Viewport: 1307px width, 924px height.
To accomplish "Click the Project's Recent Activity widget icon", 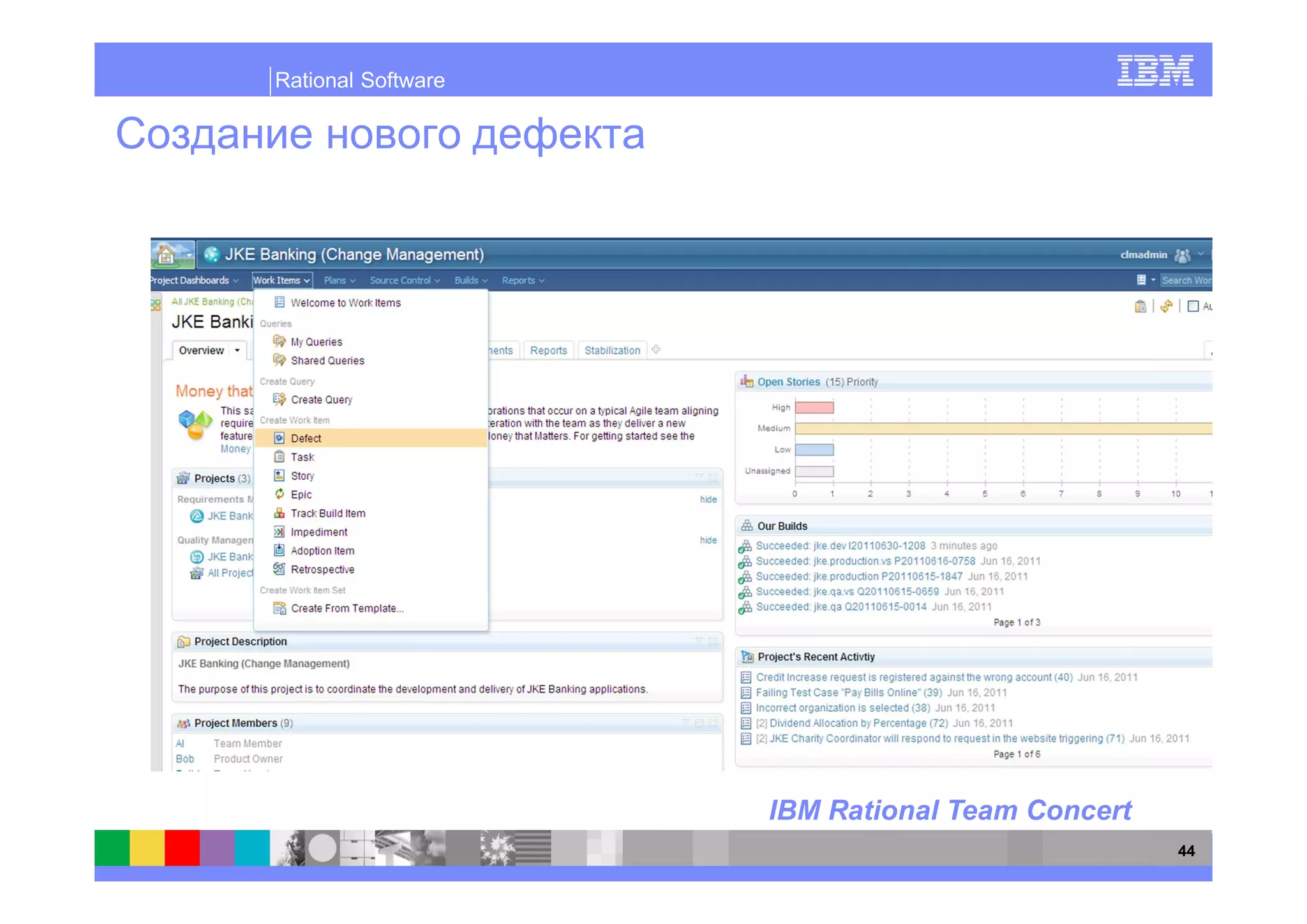I will pyautogui.click(x=747, y=657).
